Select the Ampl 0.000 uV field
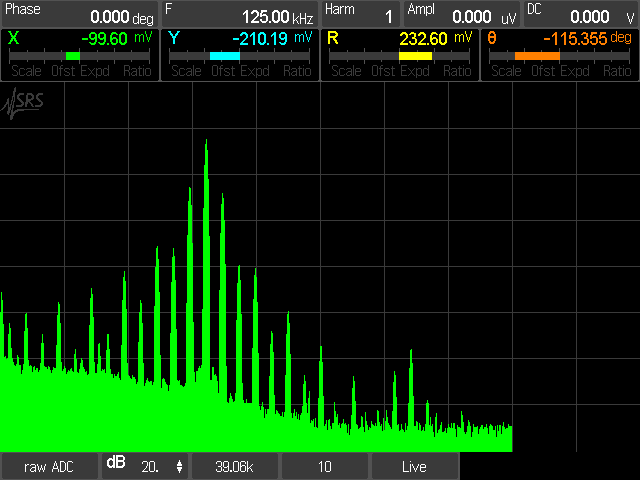 click(462, 14)
